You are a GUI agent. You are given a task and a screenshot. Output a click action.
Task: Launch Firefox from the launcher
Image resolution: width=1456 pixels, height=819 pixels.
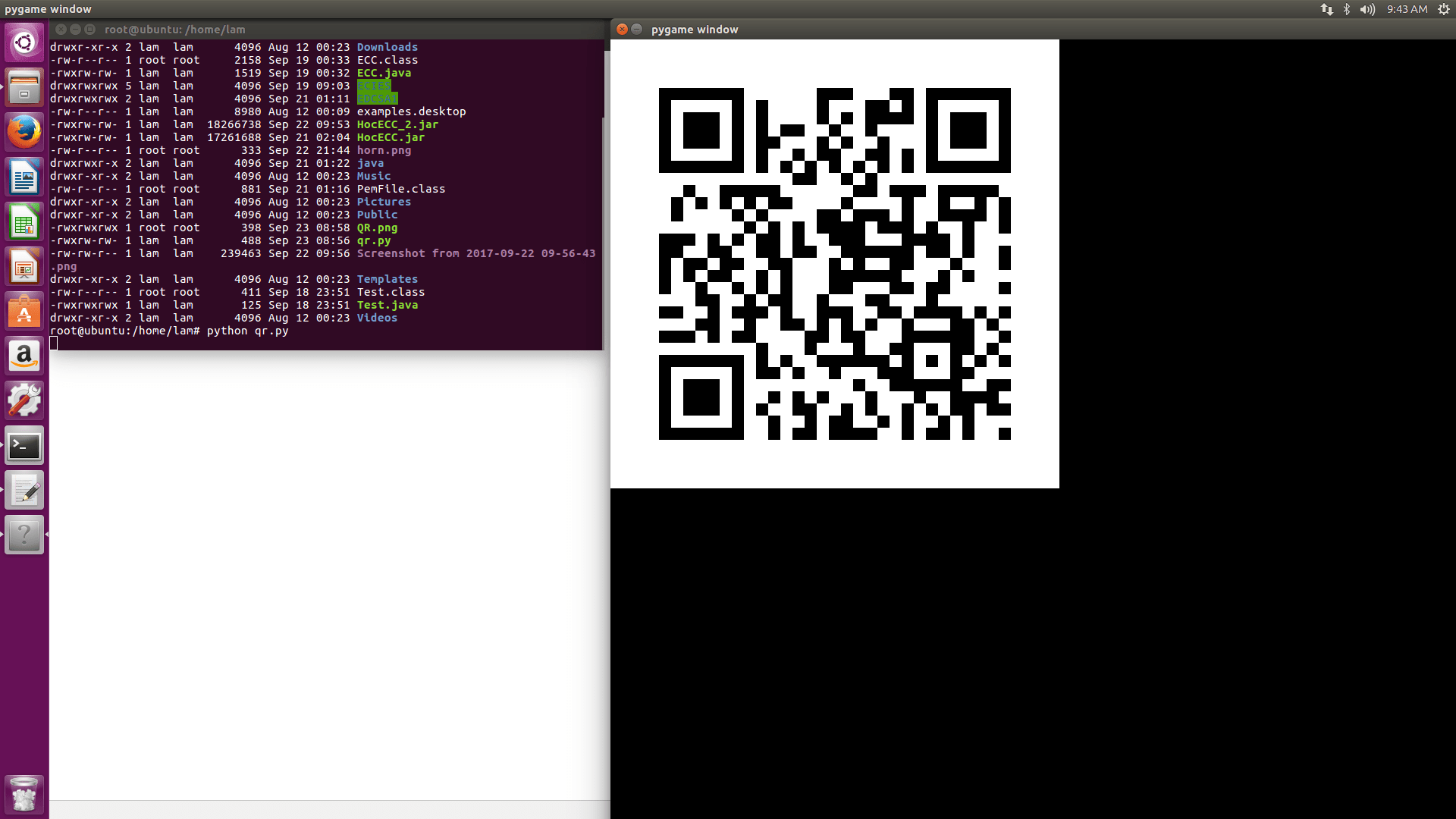pos(24,131)
